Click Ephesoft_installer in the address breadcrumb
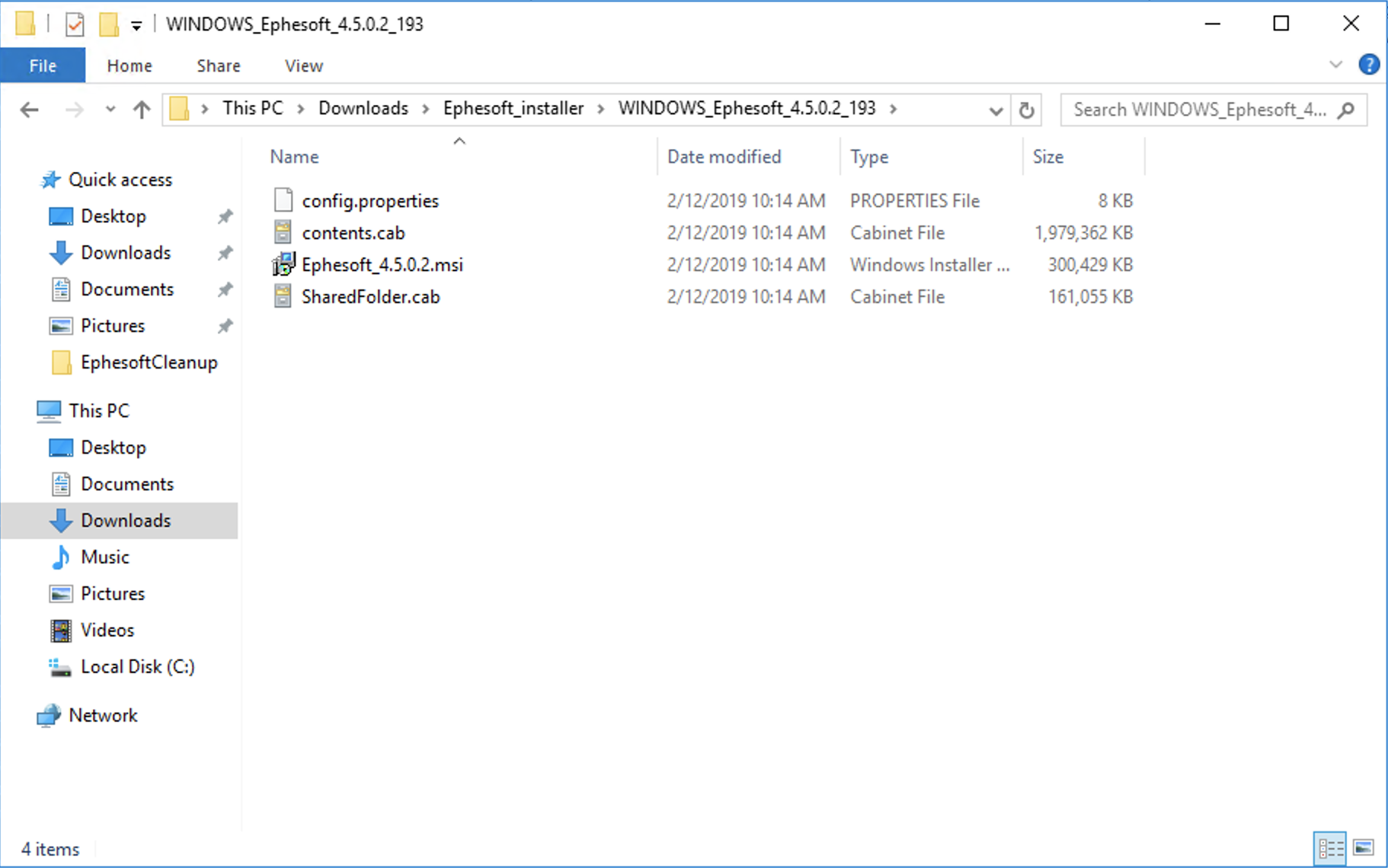The image size is (1388, 868). click(513, 108)
